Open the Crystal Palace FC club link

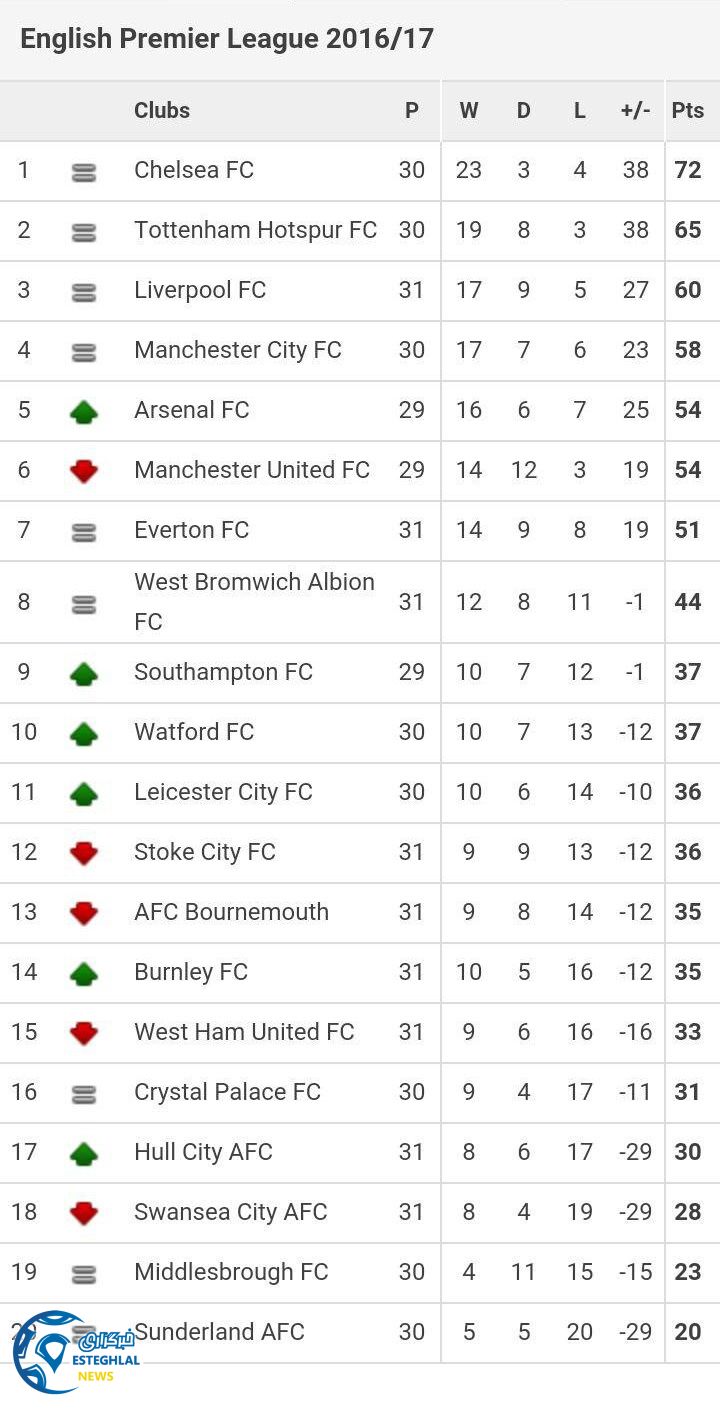227,1091
